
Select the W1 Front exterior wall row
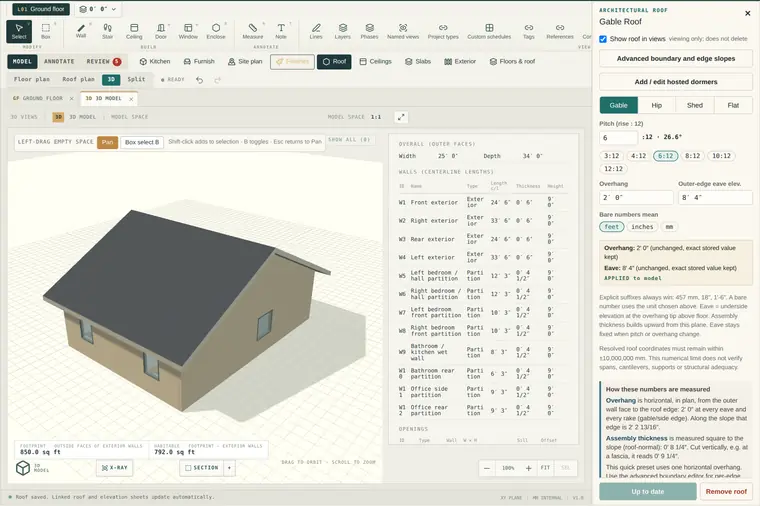483,203
